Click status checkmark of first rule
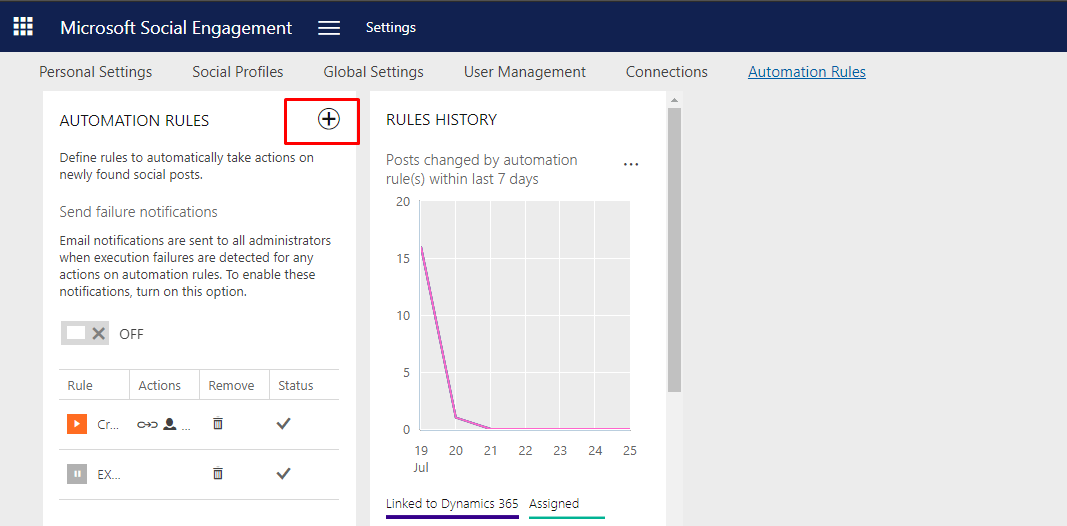 (x=283, y=424)
